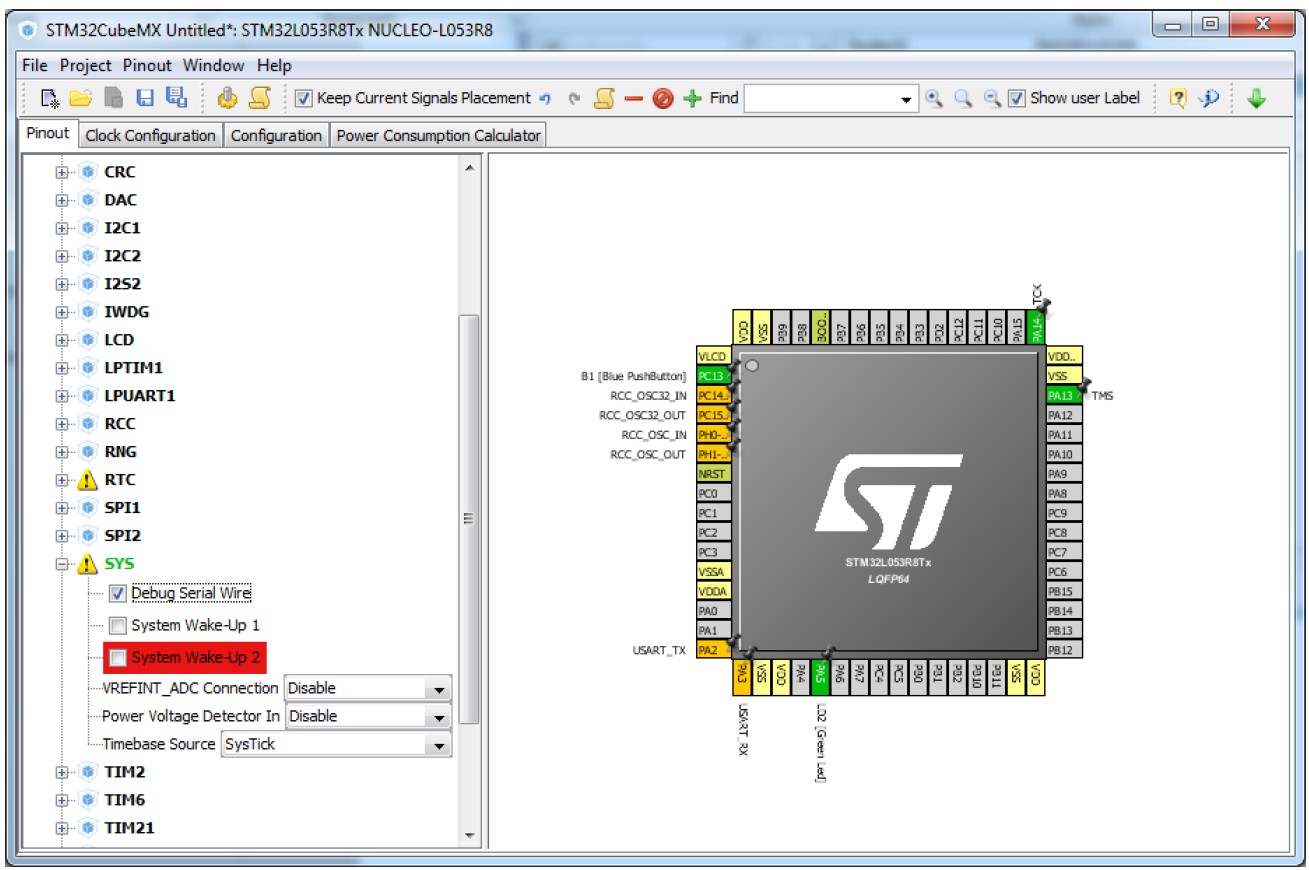Open the File menu
The height and width of the screenshot is (870, 1309).
pos(35,65)
